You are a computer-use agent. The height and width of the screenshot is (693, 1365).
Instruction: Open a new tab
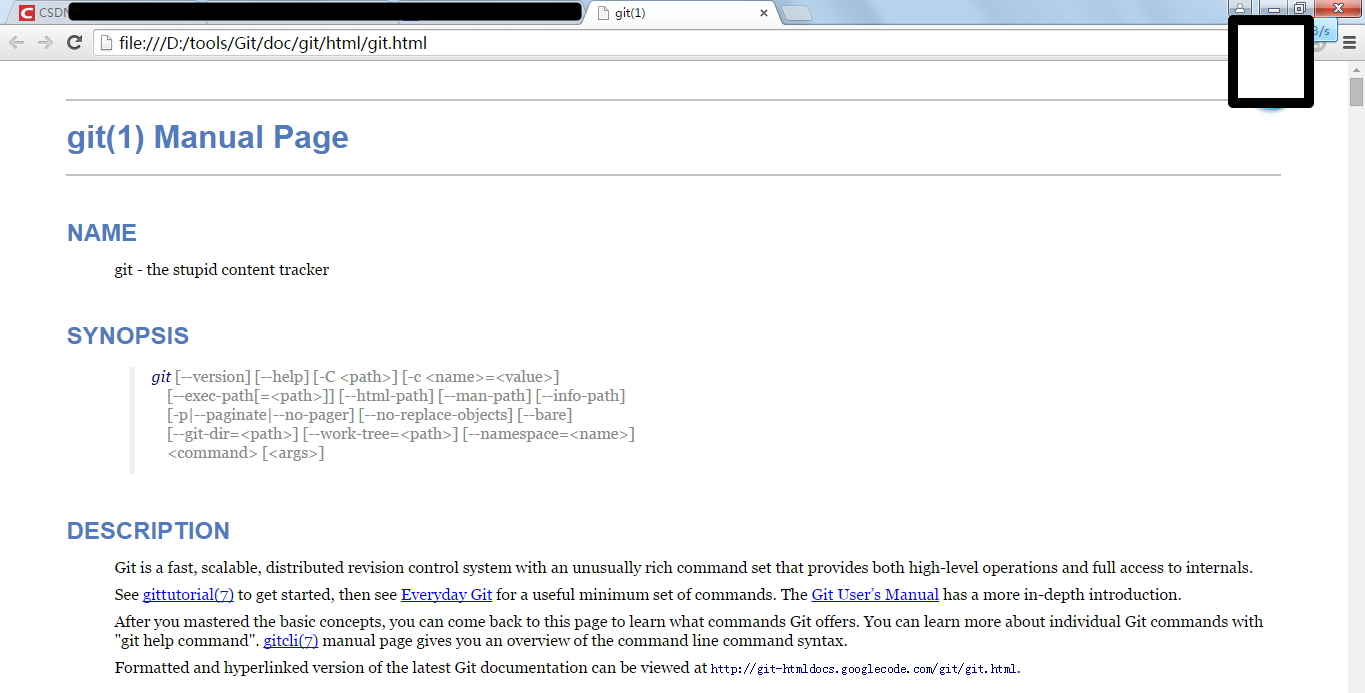[x=796, y=13]
